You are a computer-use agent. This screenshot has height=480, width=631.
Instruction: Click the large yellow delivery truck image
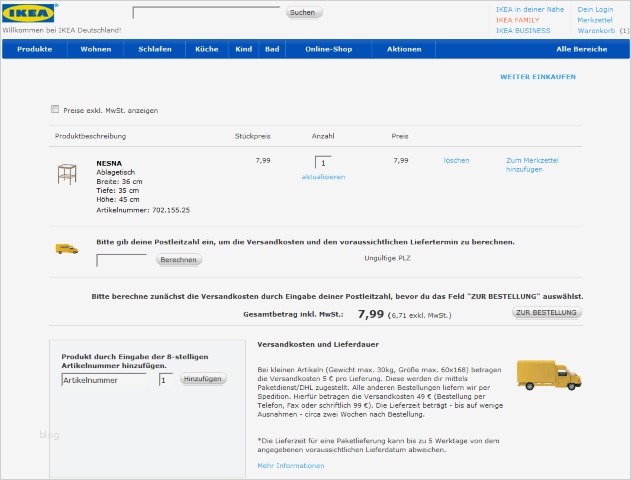click(x=549, y=375)
